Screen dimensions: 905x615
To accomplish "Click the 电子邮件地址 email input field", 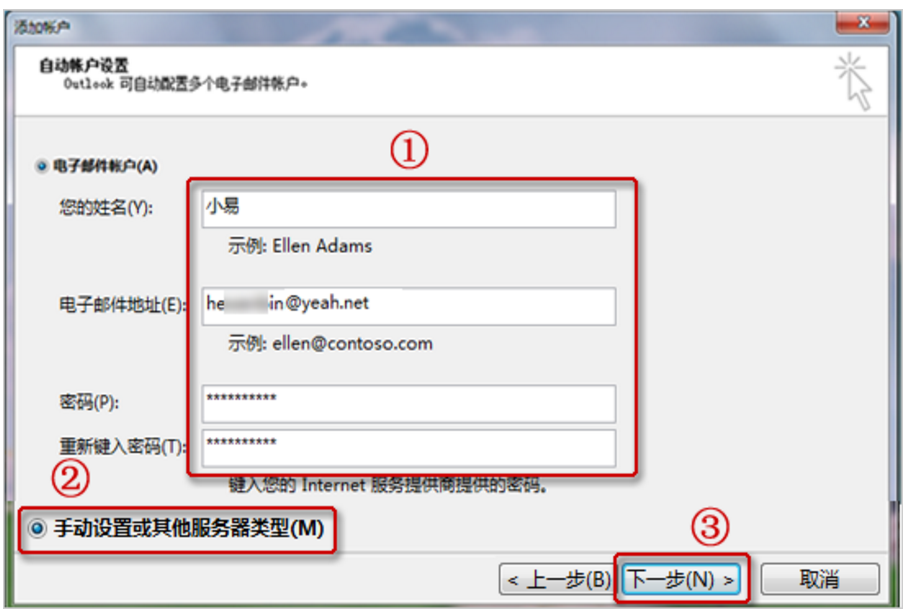I will tap(409, 306).
